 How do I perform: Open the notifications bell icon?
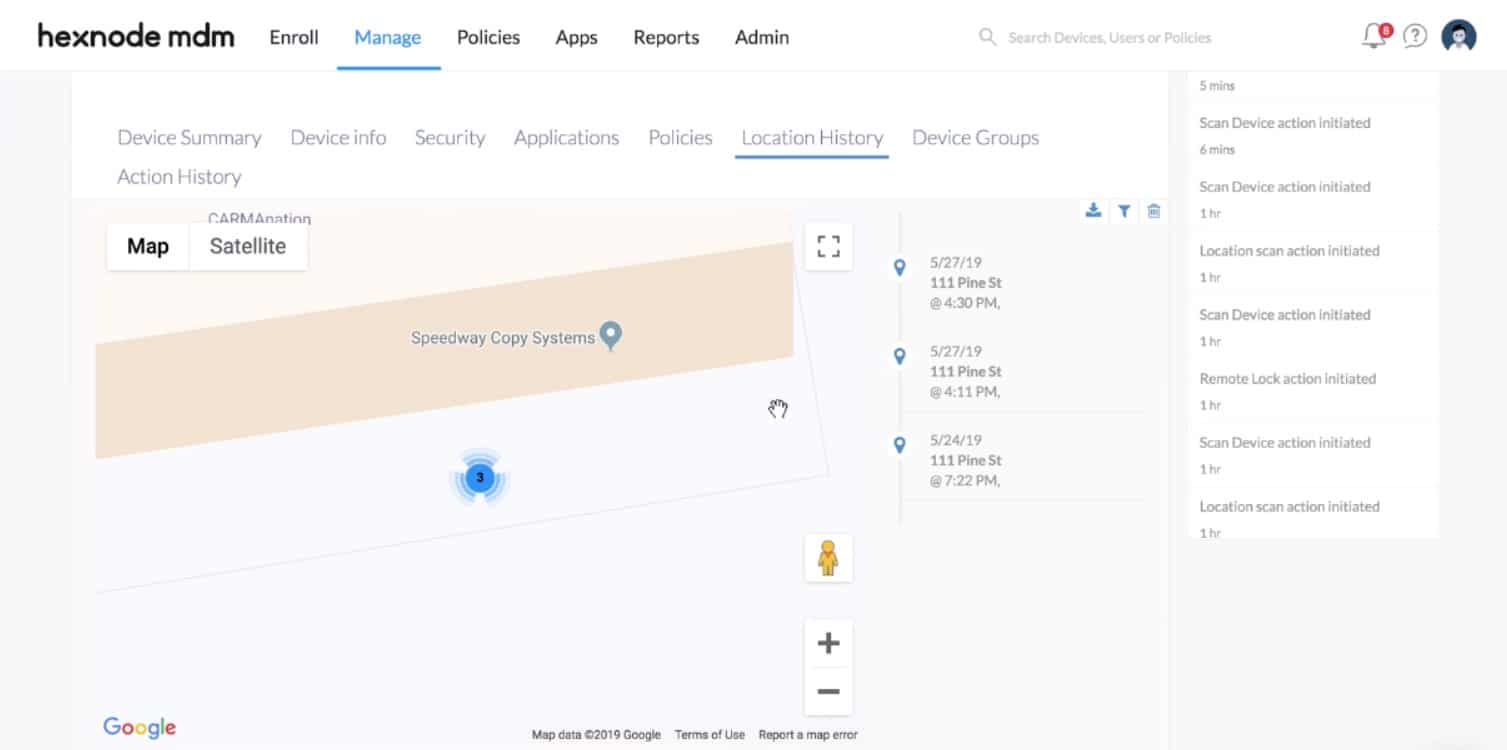(x=1375, y=37)
